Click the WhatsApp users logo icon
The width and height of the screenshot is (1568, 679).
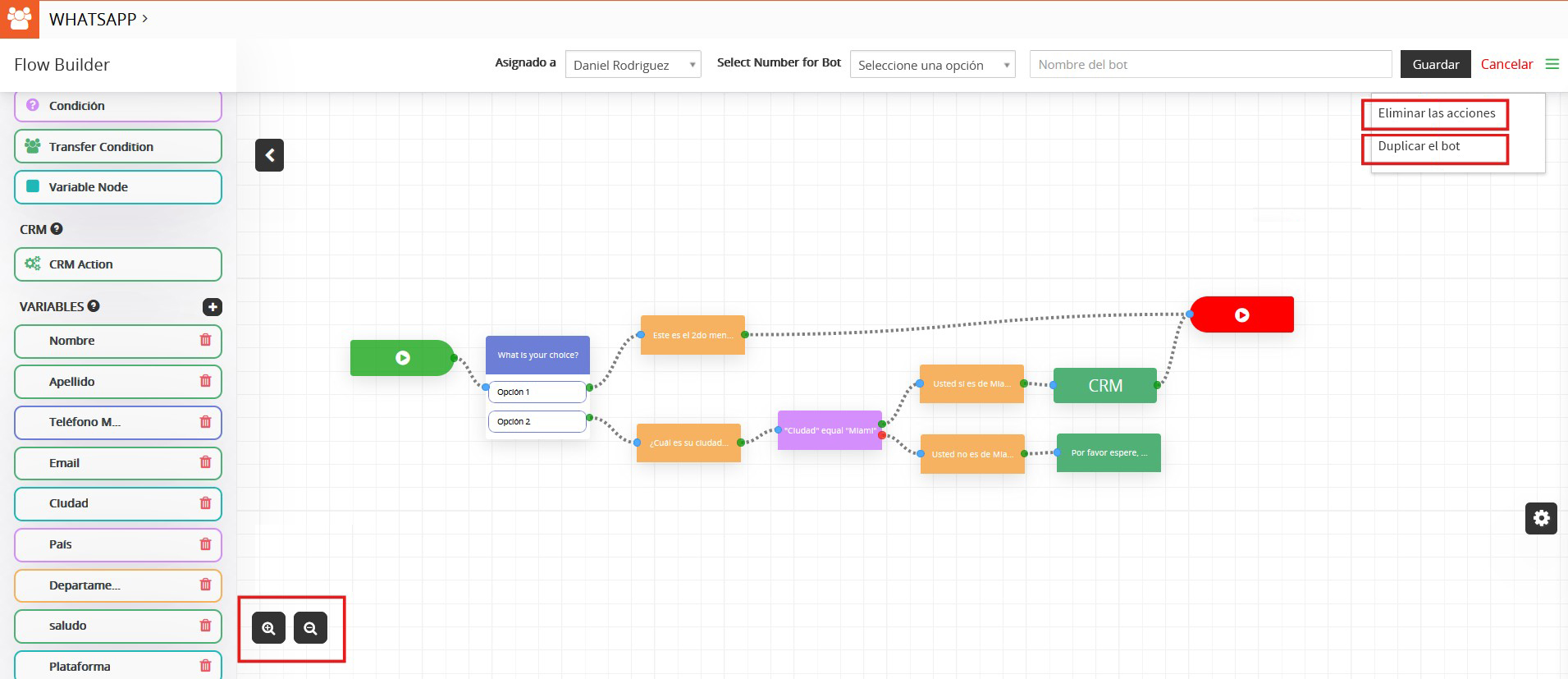[19, 19]
